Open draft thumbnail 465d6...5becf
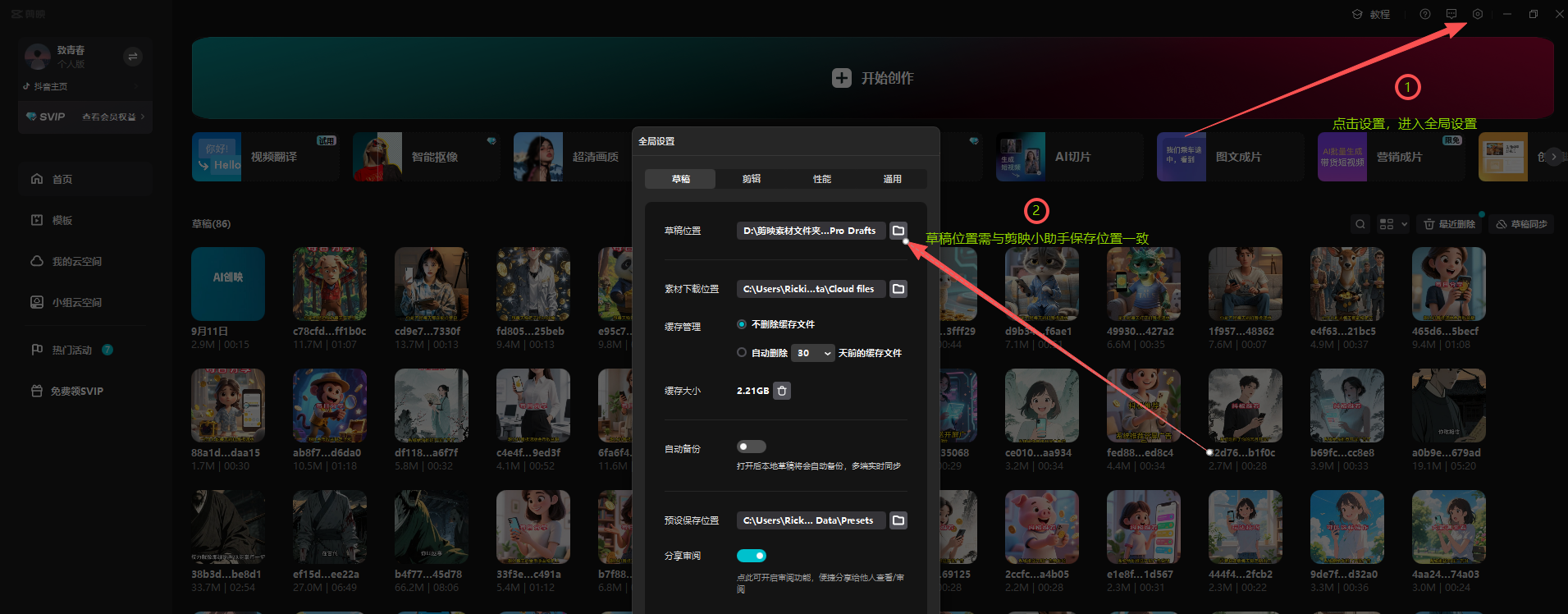Image resolution: width=1568 pixels, height=614 pixels. coord(1448,284)
